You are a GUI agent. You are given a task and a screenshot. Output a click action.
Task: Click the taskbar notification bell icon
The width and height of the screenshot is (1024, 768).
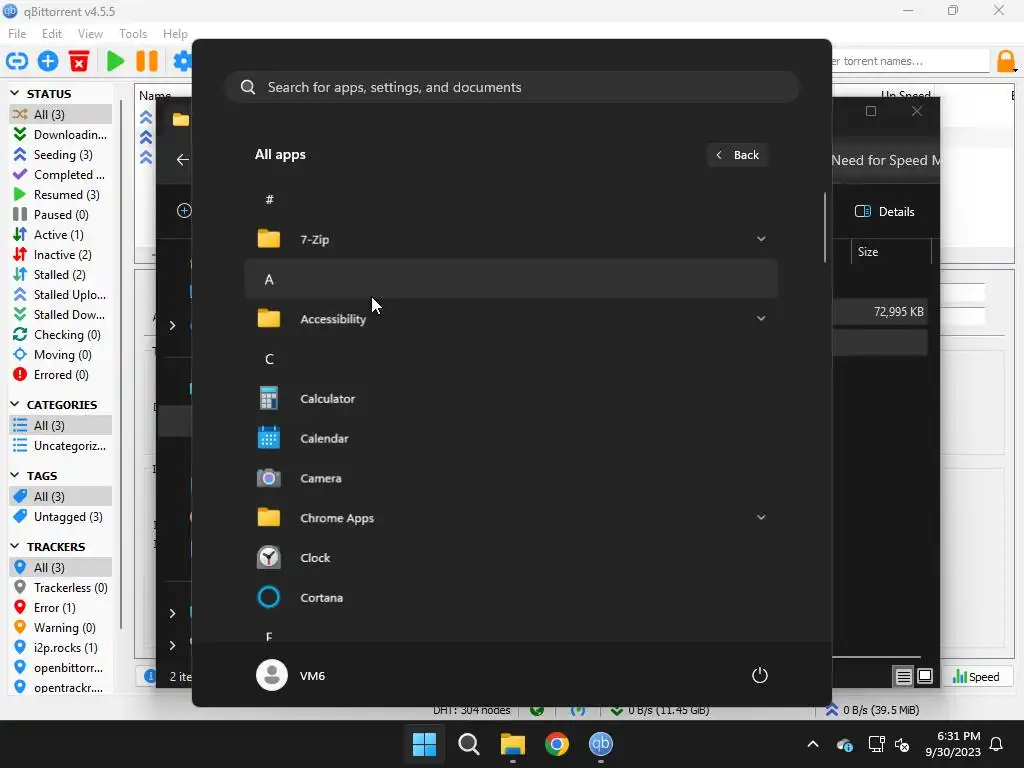(997, 744)
